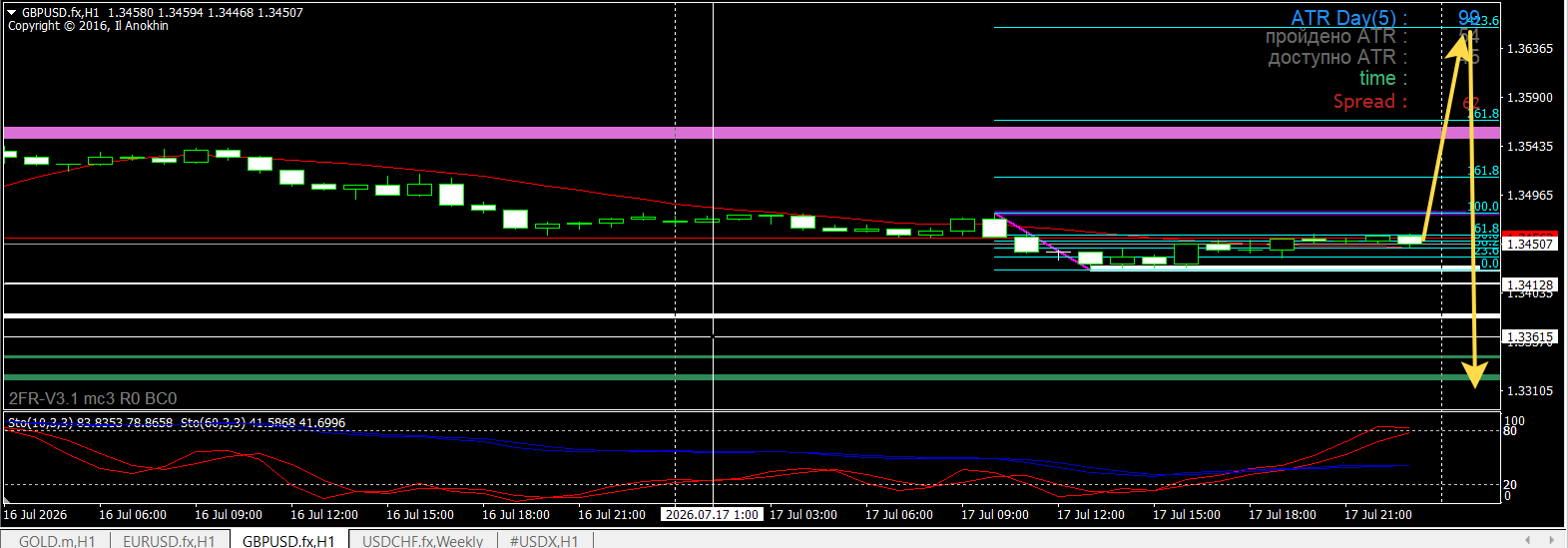Switch to the EURUSD.fx,H1 chart tab
Image resolution: width=1568 pixels, height=548 pixels.
coord(169,541)
